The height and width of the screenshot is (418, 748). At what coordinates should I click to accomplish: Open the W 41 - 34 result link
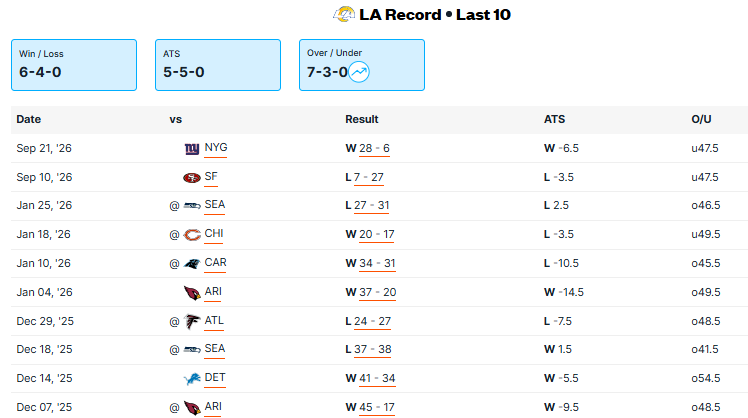[x=370, y=378]
